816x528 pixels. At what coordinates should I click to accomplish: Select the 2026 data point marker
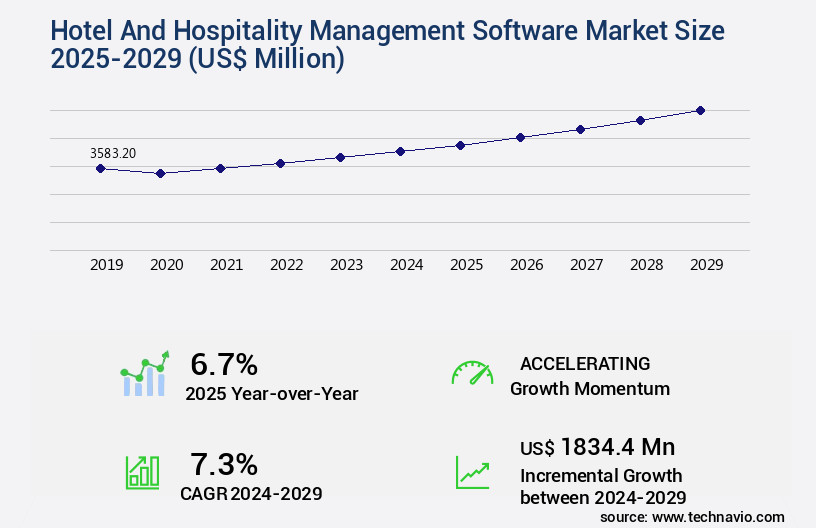(520, 137)
